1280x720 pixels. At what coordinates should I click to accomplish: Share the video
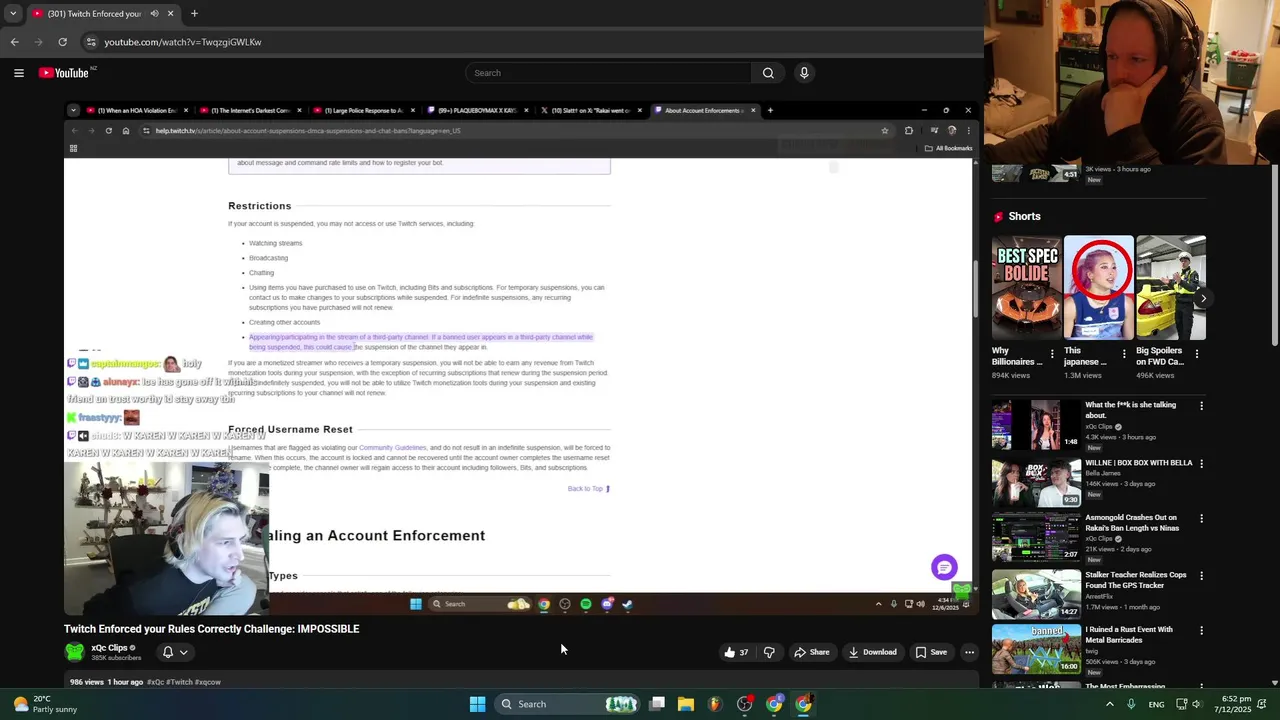click(811, 652)
